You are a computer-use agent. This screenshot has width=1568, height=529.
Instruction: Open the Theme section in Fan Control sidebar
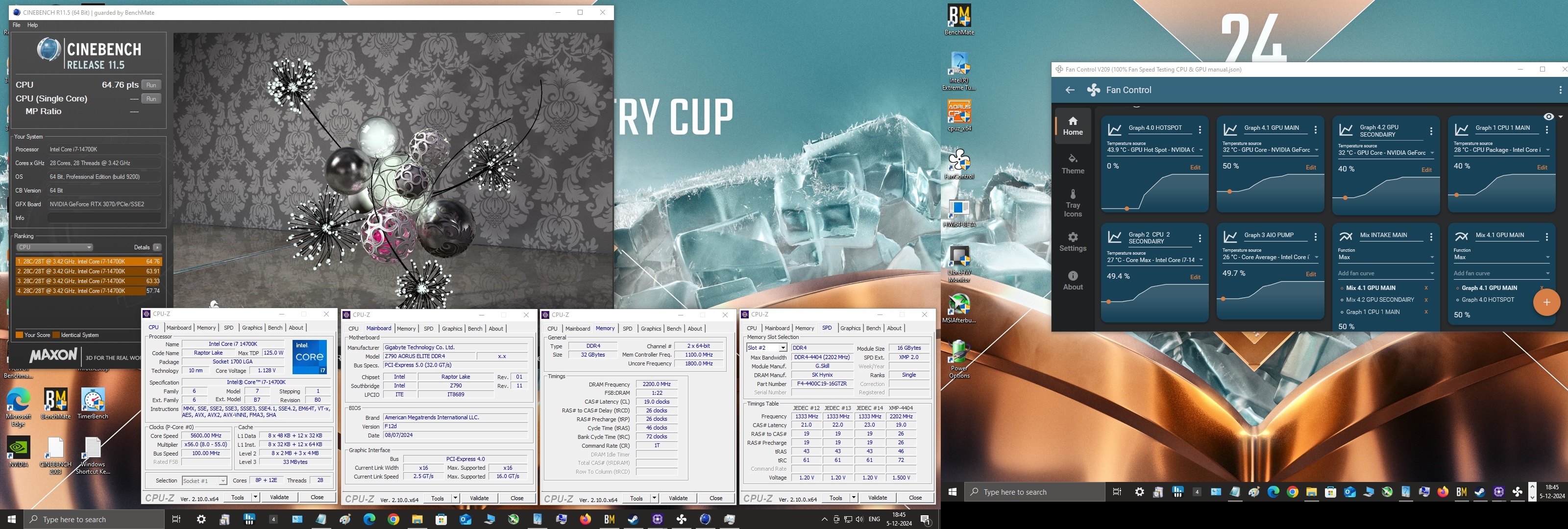tap(1073, 165)
